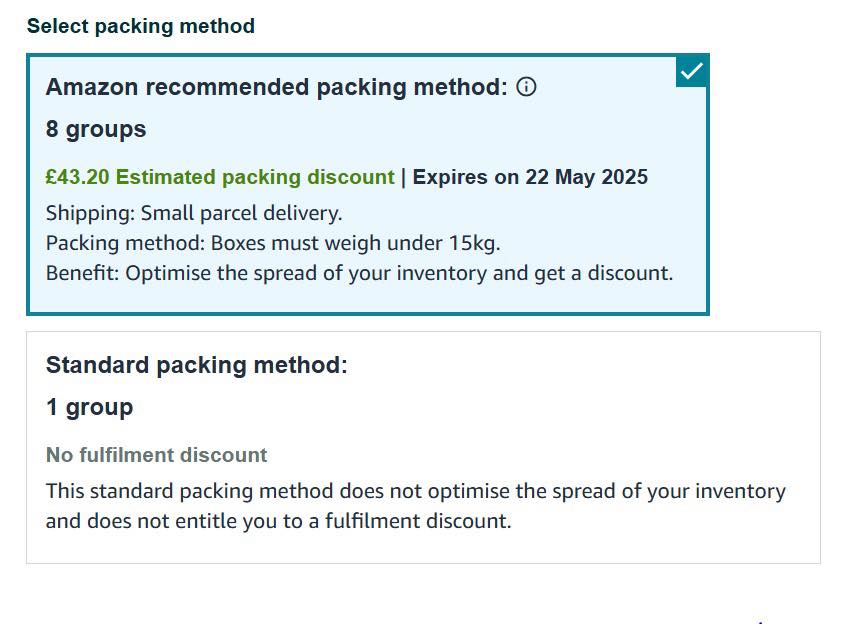The width and height of the screenshot is (862, 624).
Task: Select the Amazon recommended packing method card
Action: point(368,185)
